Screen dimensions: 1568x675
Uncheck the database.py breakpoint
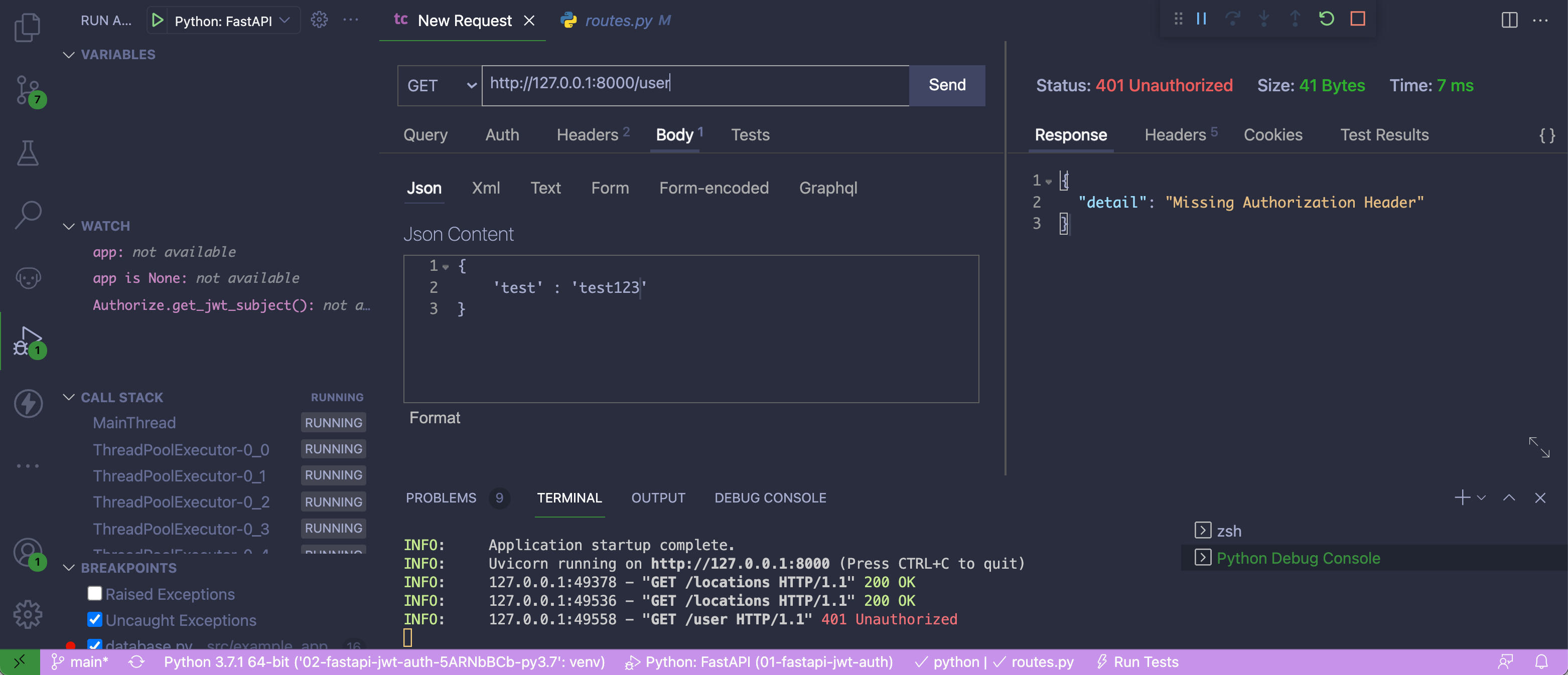[x=94, y=644]
